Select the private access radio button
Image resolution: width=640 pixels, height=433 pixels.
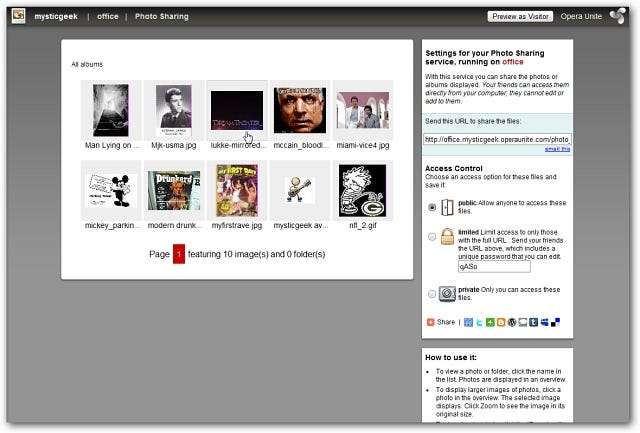pos(432,294)
